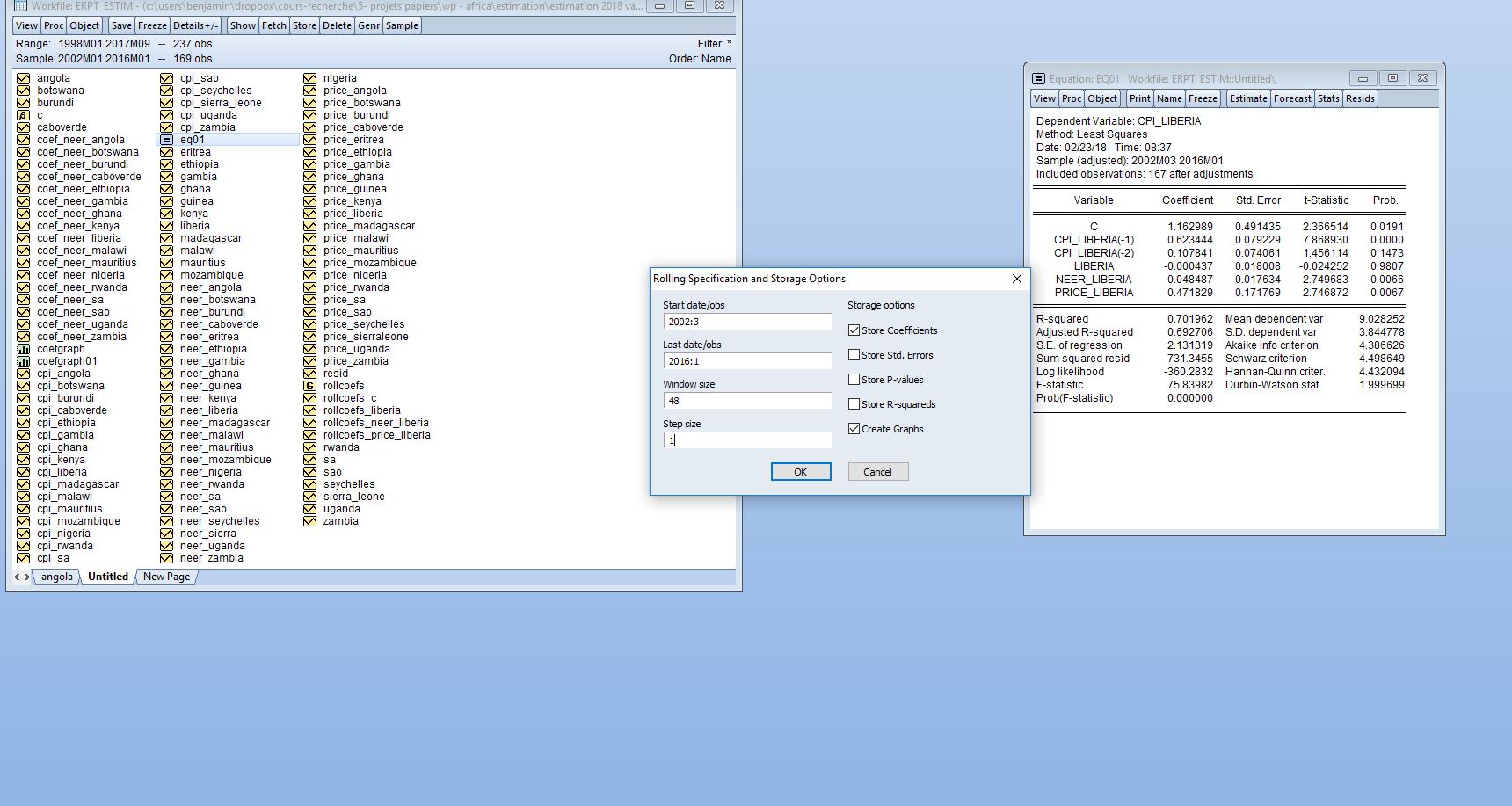Open the New Page tab
The width and height of the screenshot is (1512, 806).
click(166, 577)
